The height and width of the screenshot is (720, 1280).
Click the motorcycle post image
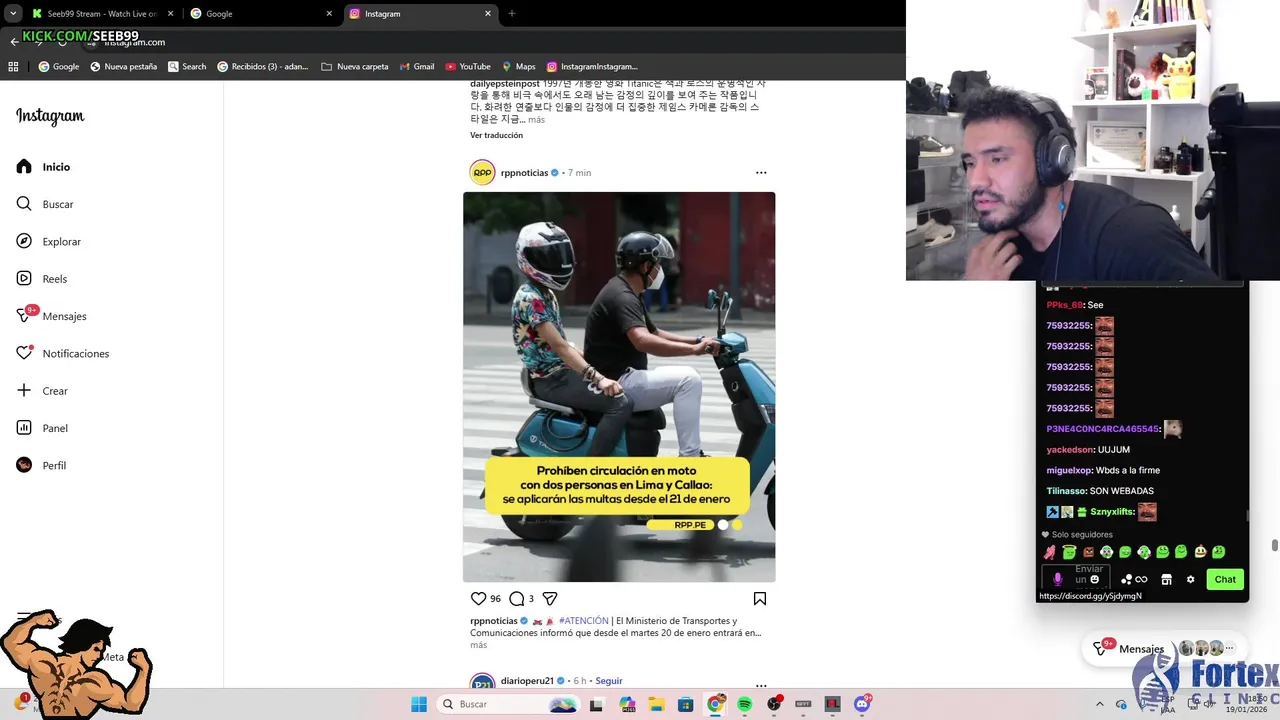click(x=619, y=387)
